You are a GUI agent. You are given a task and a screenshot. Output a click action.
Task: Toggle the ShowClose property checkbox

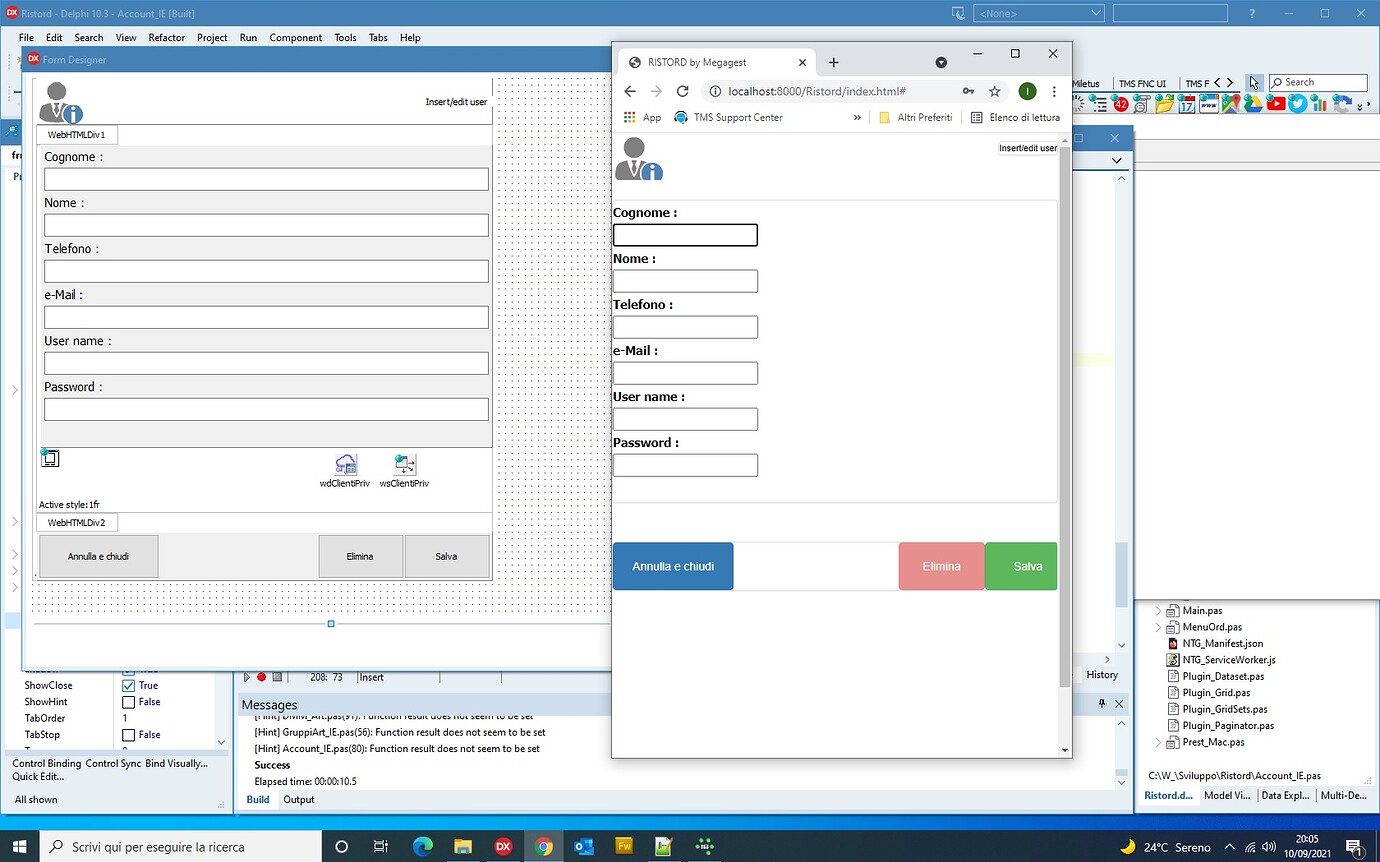pos(128,686)
